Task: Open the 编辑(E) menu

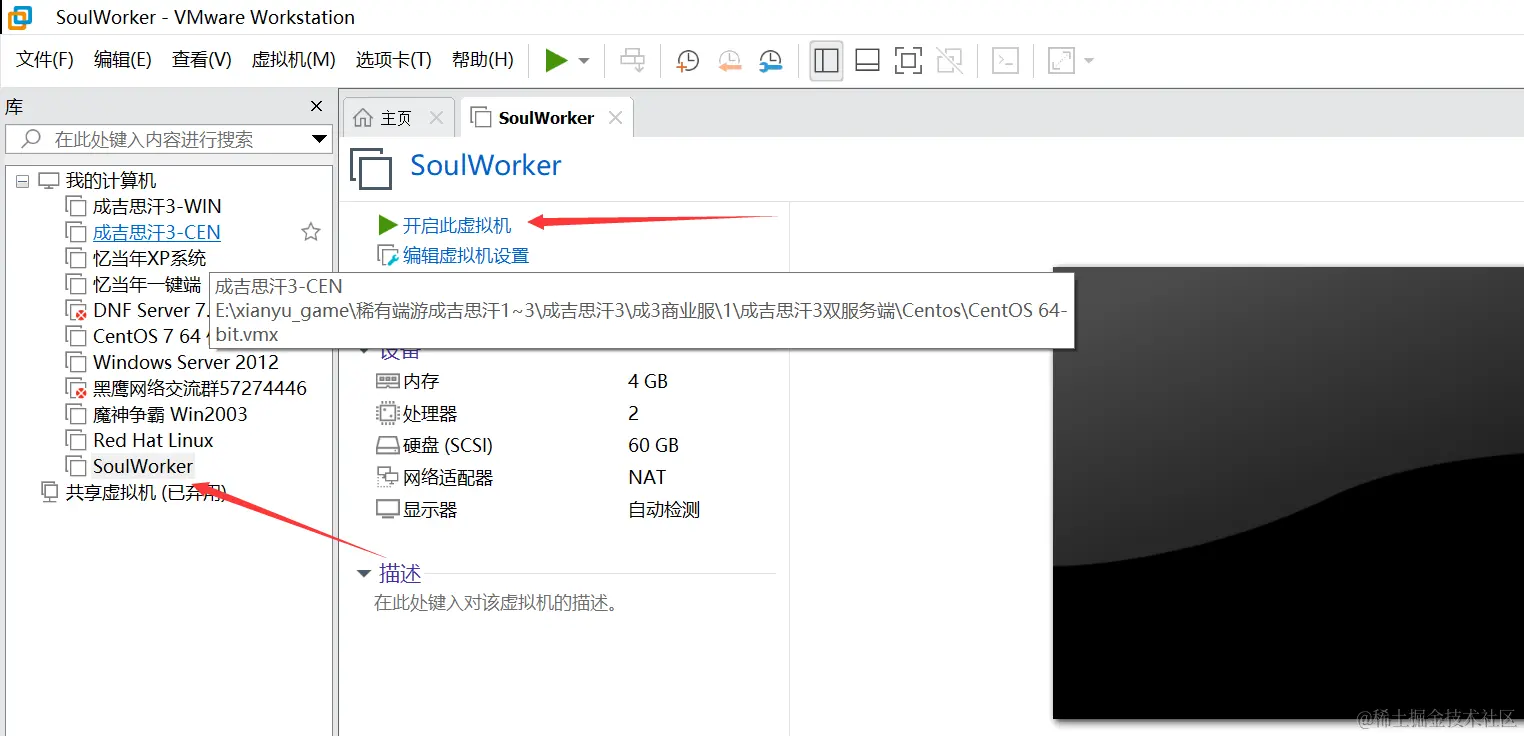Action: click(x=122, y=60)
